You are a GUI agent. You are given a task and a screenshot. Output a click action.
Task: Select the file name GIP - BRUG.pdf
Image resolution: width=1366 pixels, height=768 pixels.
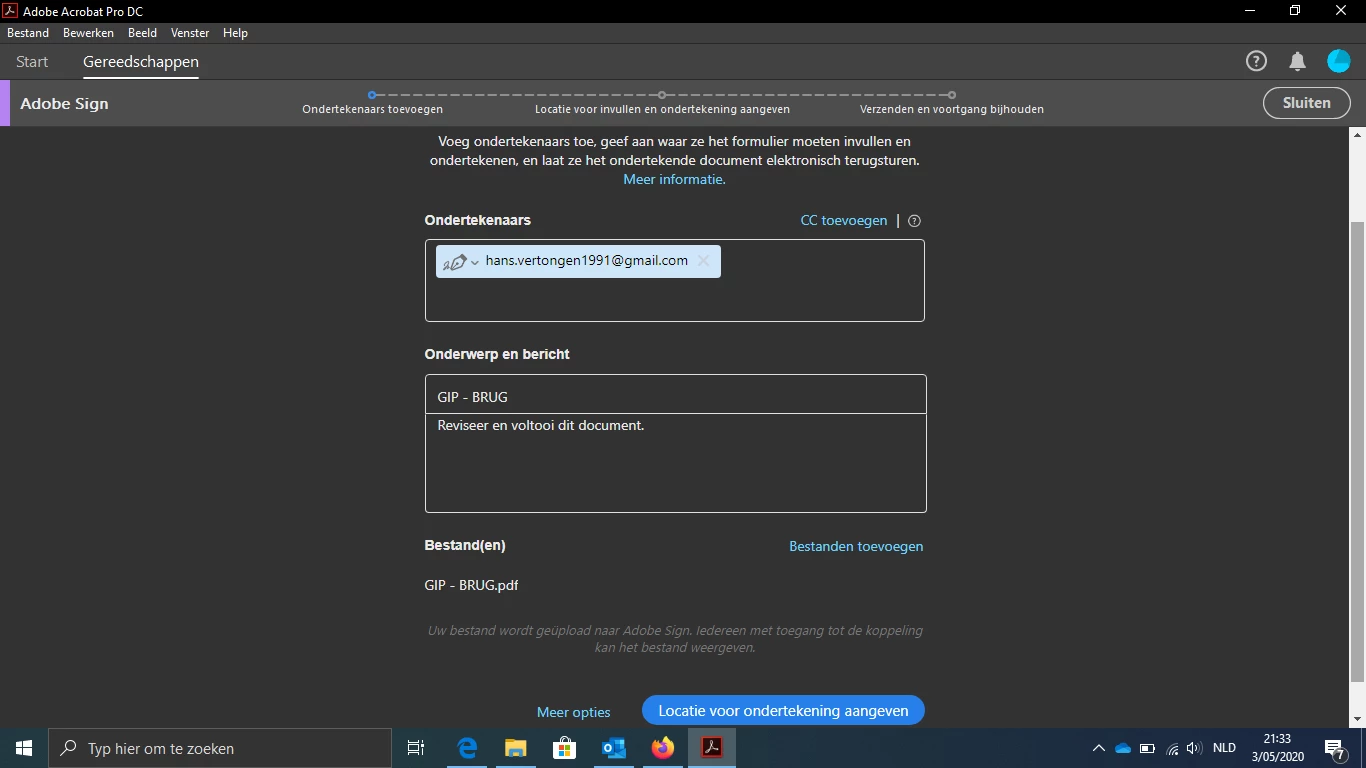click(x=471, y=586)
